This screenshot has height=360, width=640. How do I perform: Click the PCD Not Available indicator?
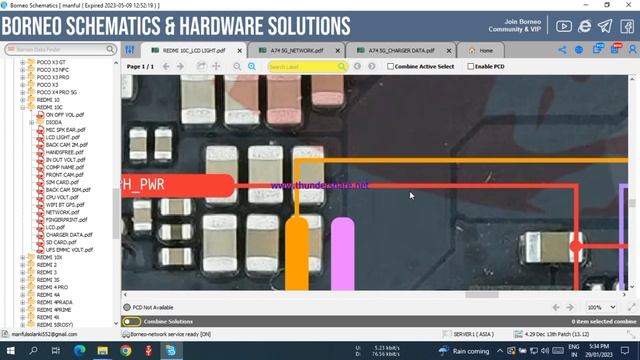click(148, 307)
